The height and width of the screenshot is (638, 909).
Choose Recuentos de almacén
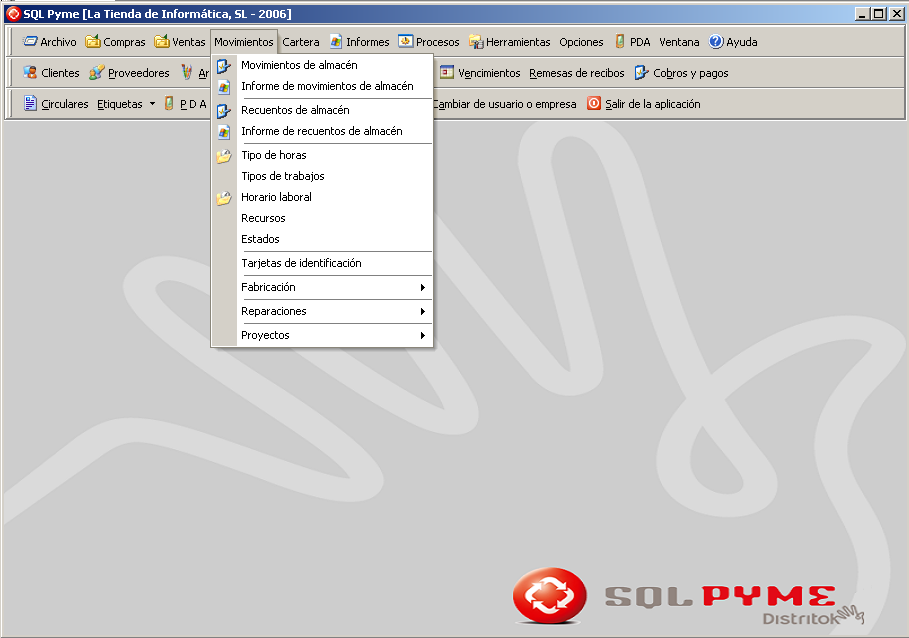[x=295, y=110]
